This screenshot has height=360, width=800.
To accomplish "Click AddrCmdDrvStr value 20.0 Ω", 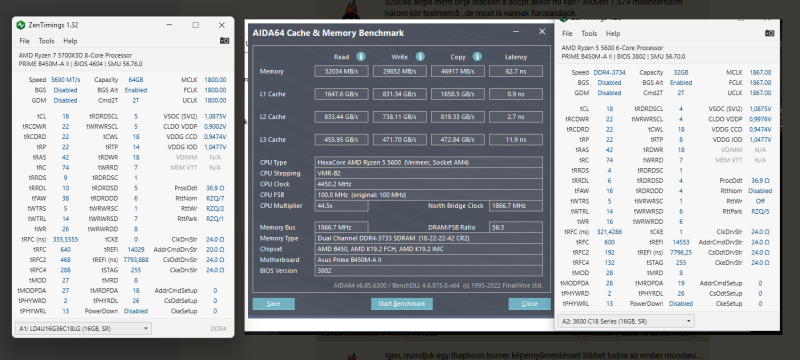I will coord(215,249).
